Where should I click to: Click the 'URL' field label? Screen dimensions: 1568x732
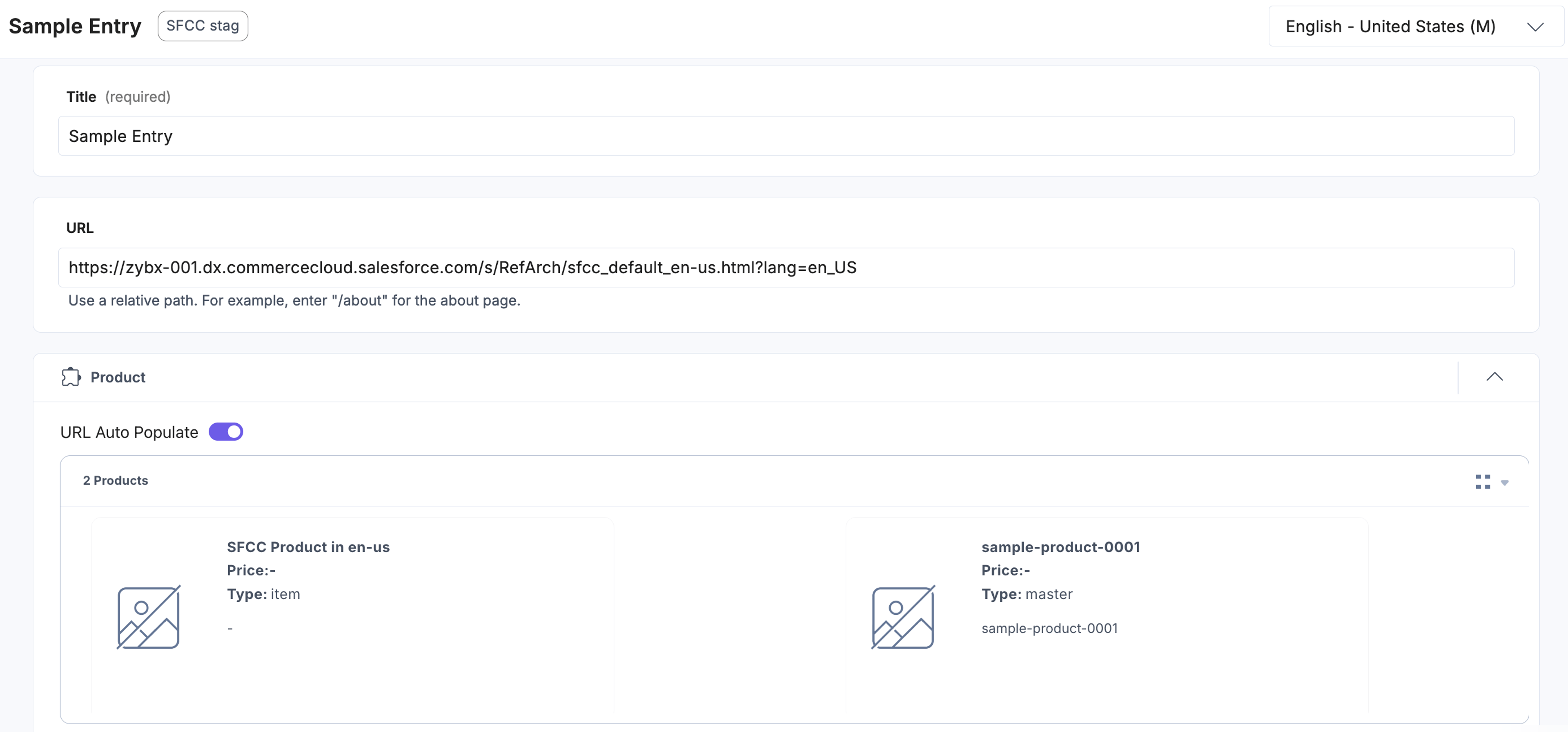pos(80,228)
